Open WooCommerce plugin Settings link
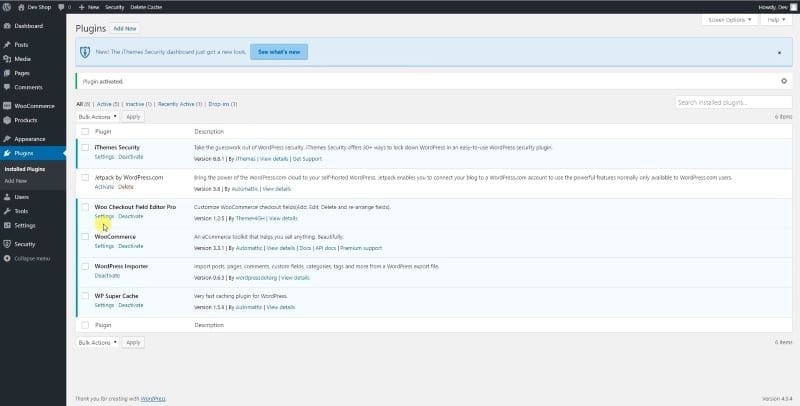800x406 pixels. coord(104,246)
